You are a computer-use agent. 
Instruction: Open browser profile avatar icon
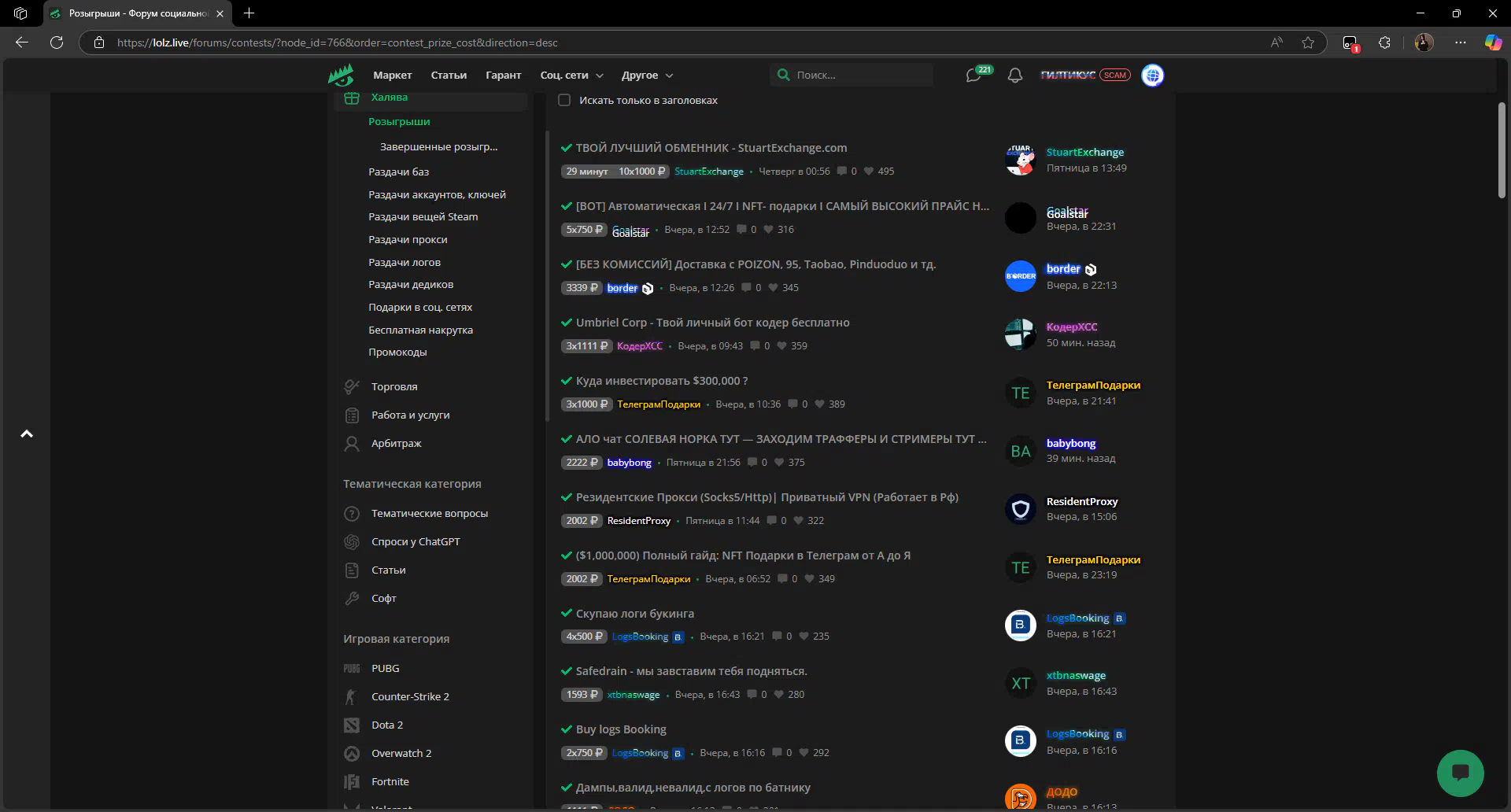point(1424,42)
